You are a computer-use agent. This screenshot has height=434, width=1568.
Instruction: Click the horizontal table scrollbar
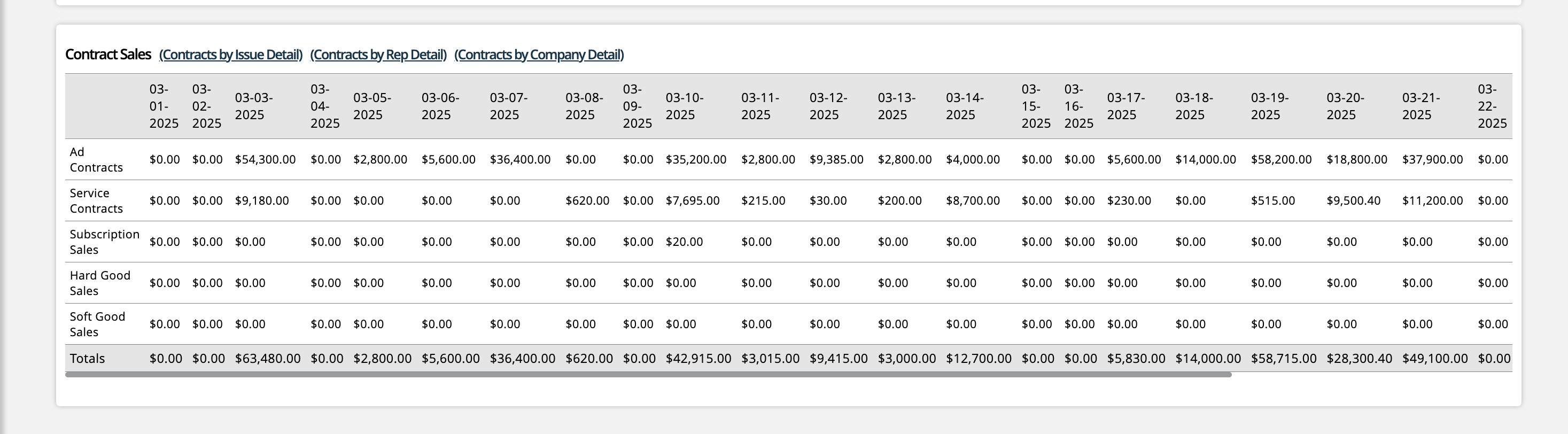click(648, 375)
